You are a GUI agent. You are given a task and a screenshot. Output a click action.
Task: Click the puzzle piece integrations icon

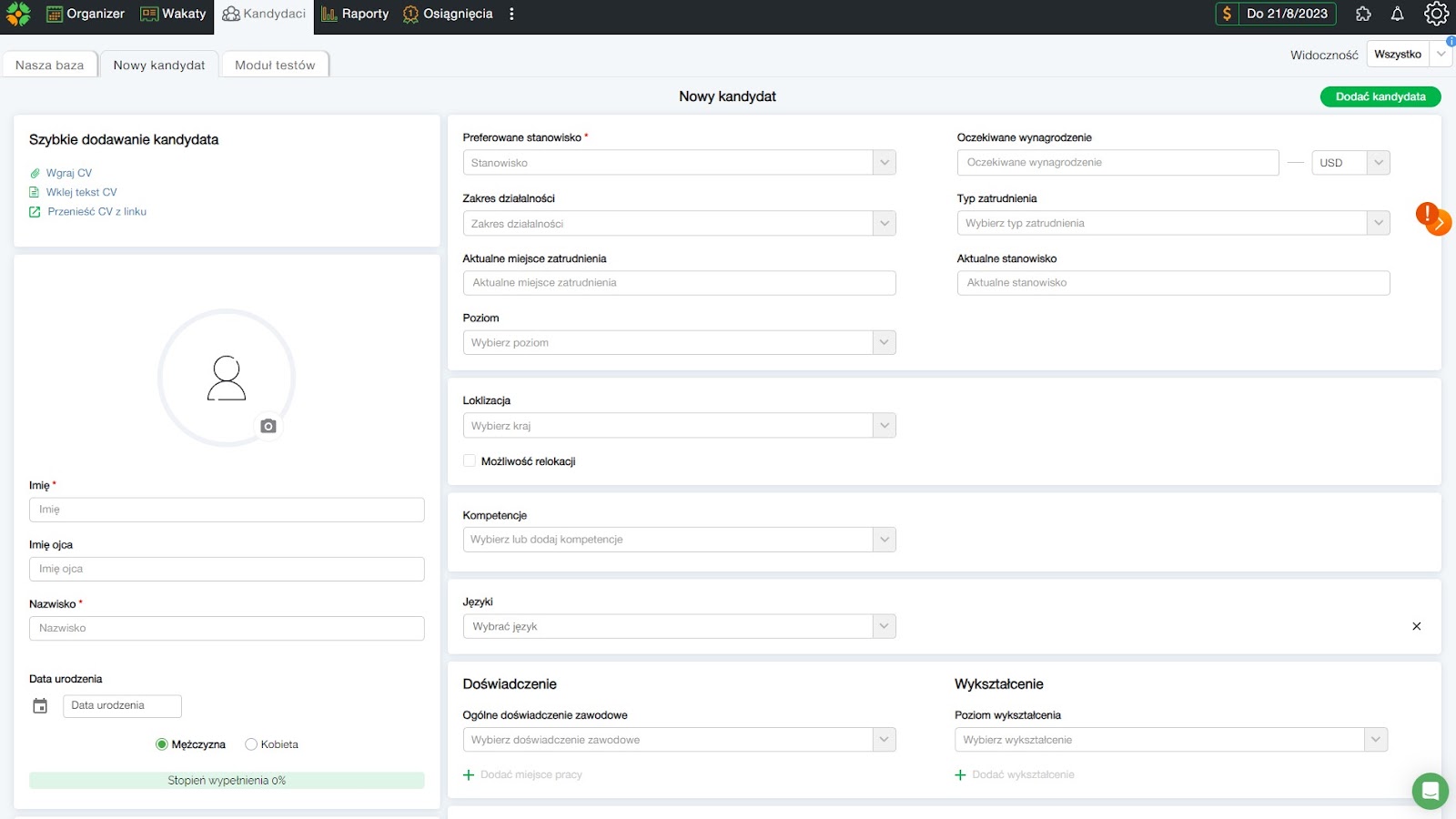click(1362, 14)
